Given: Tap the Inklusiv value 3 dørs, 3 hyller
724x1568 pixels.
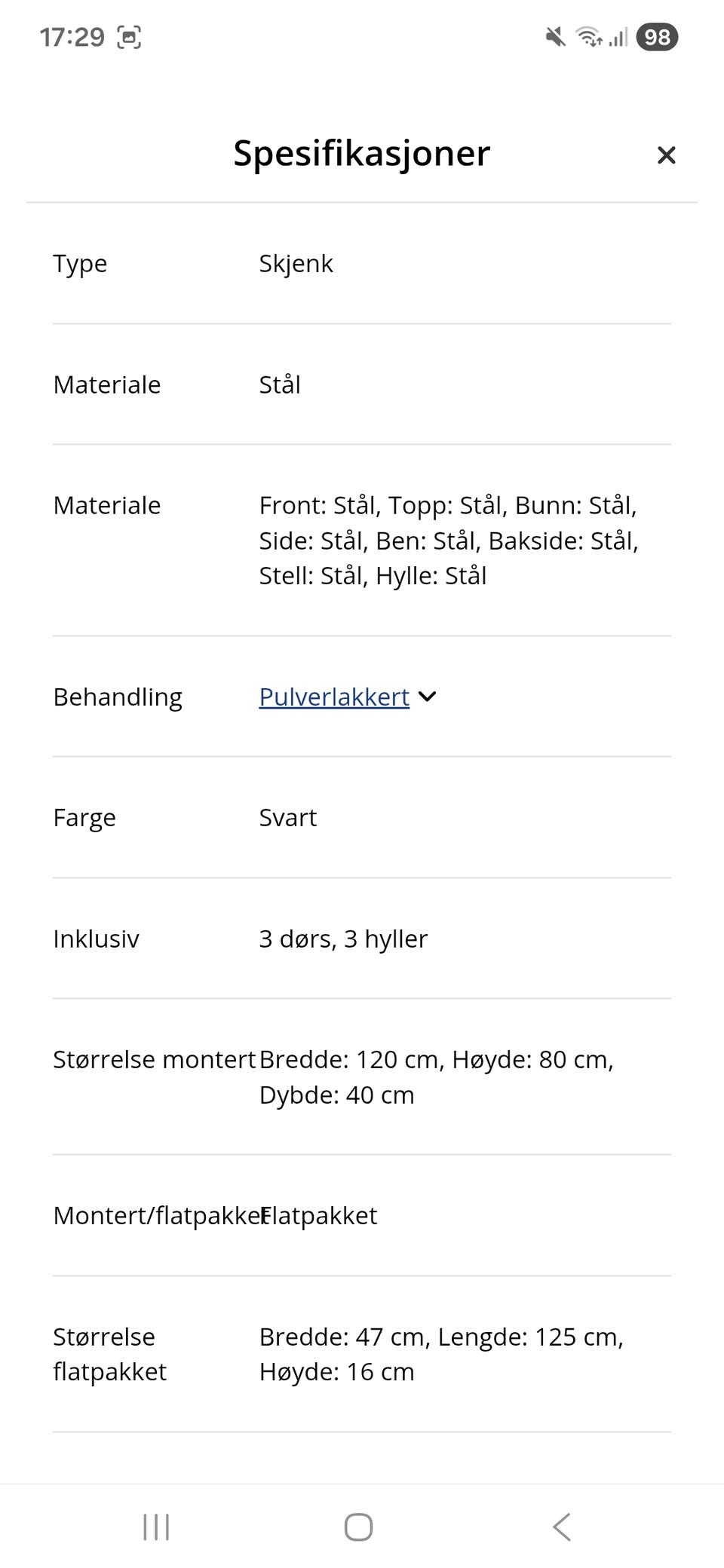Looking at the screenshot, I should 342,939.
